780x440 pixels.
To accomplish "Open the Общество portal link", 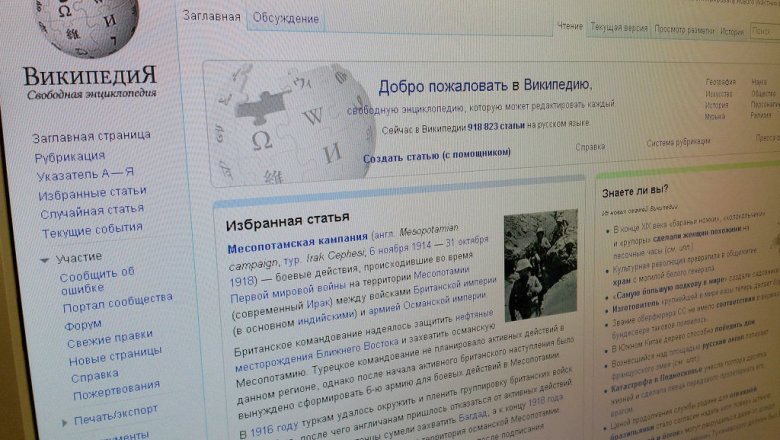I will coord(763,93).
